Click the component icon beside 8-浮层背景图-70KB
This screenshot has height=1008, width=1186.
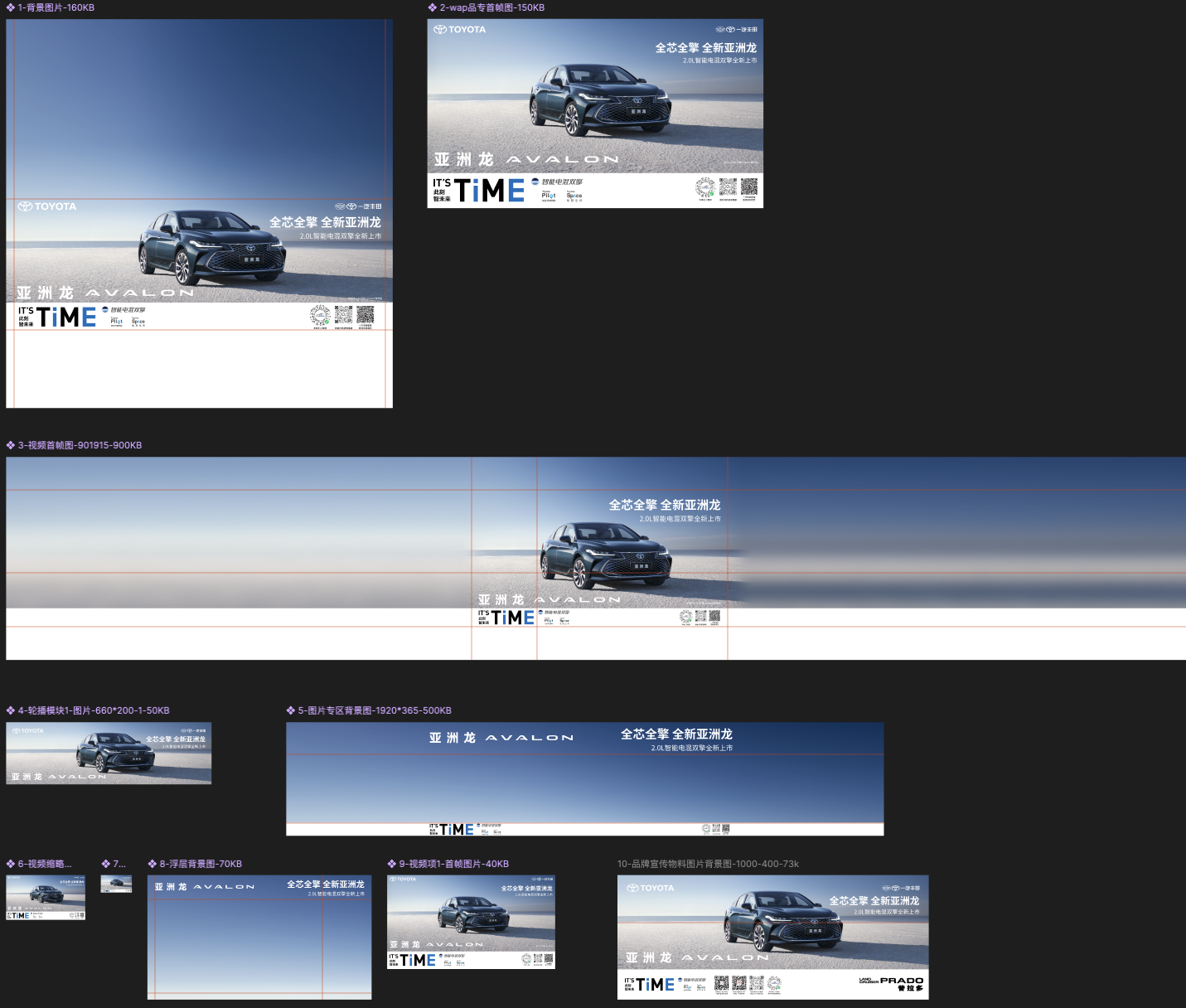coord(152,864)
